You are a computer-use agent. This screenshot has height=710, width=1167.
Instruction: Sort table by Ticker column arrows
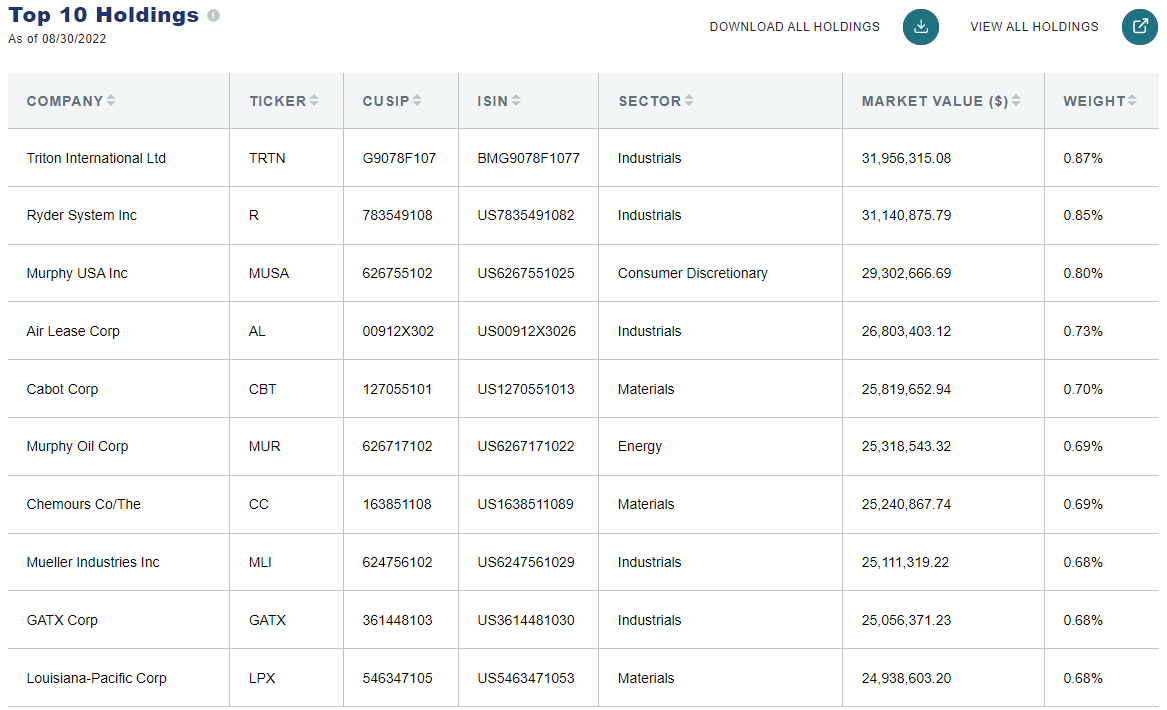pyautogui.click(x=314, y=100)
